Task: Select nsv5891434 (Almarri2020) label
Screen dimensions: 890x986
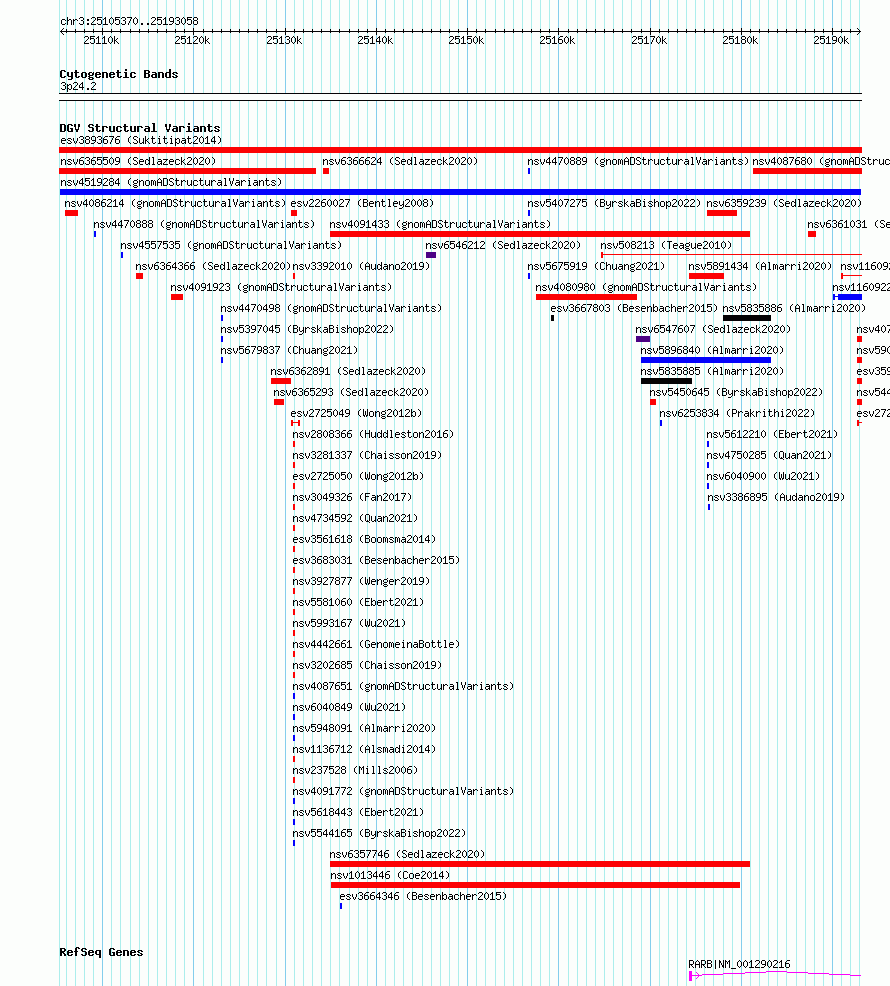Action: [x=760, y=267]
